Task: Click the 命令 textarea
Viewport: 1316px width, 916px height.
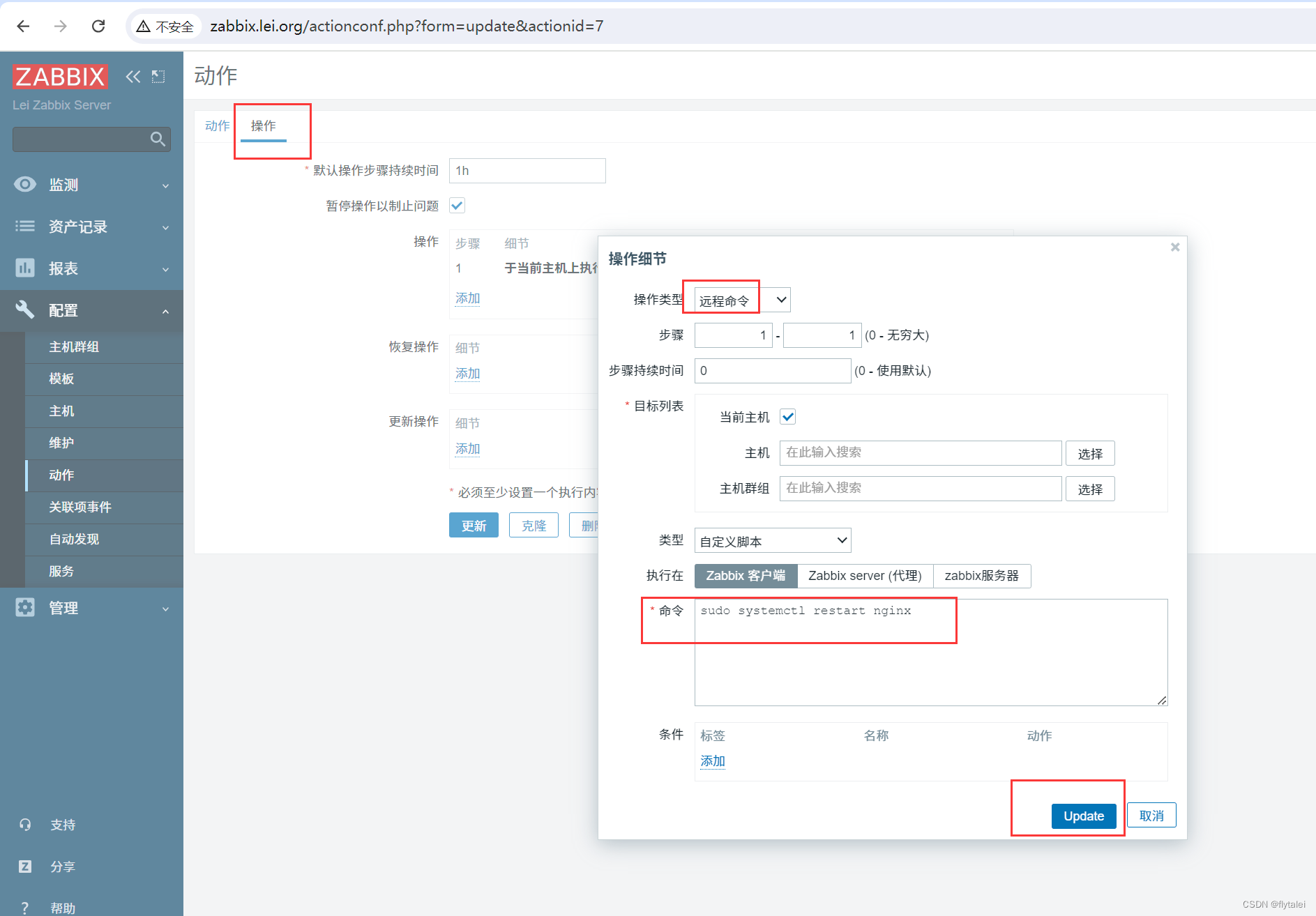Action: (x=931, y=652)
